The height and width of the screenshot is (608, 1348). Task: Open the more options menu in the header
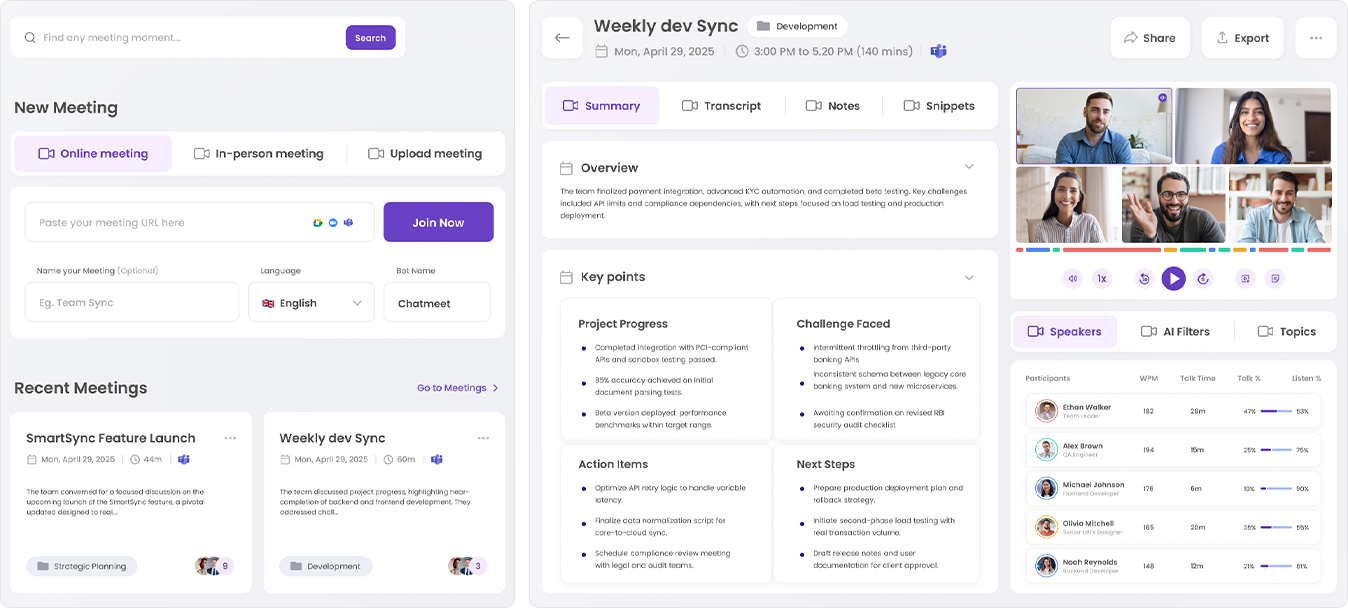pos(1315,38)
